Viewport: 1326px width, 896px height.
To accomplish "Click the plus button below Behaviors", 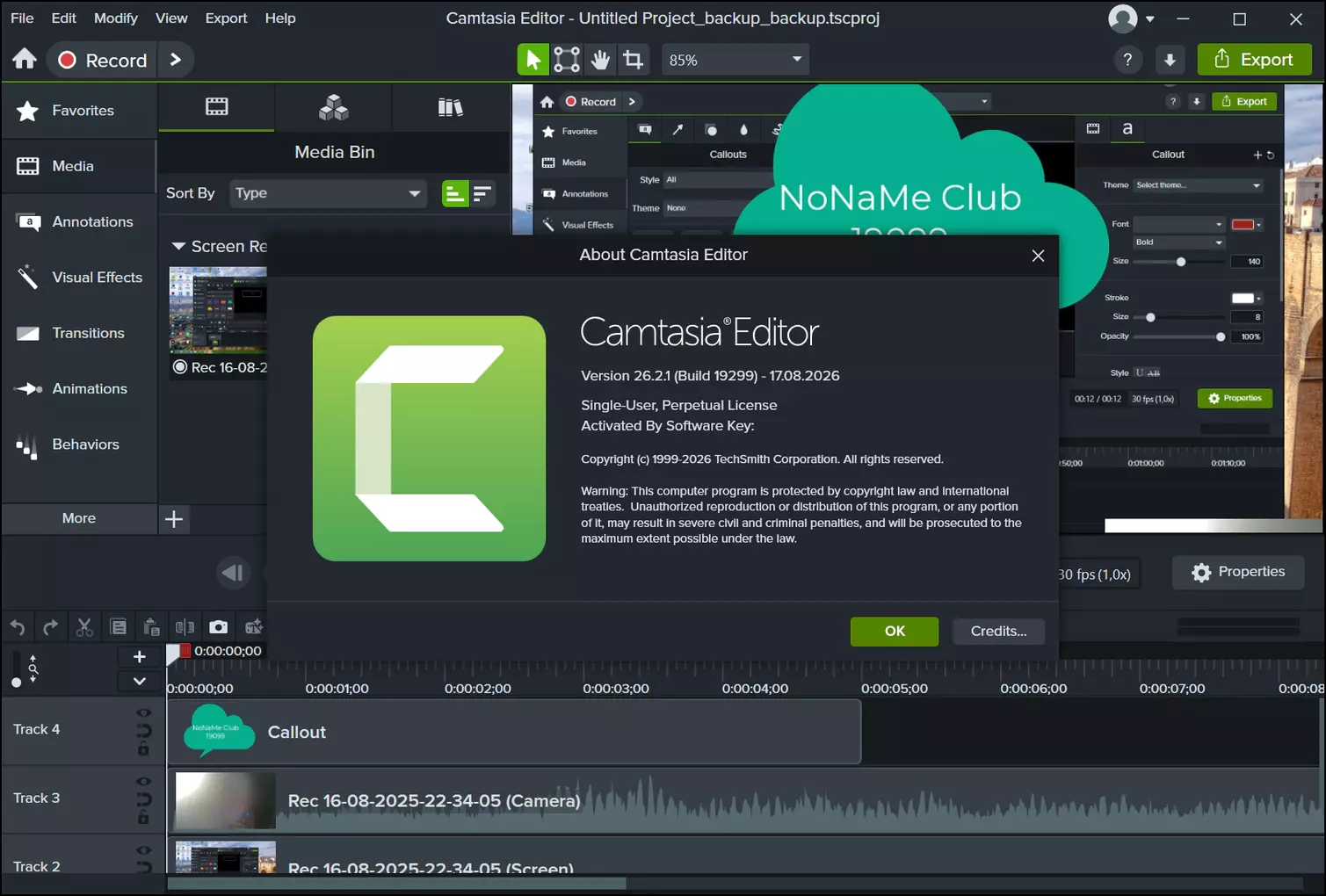I will coord(174,519).
